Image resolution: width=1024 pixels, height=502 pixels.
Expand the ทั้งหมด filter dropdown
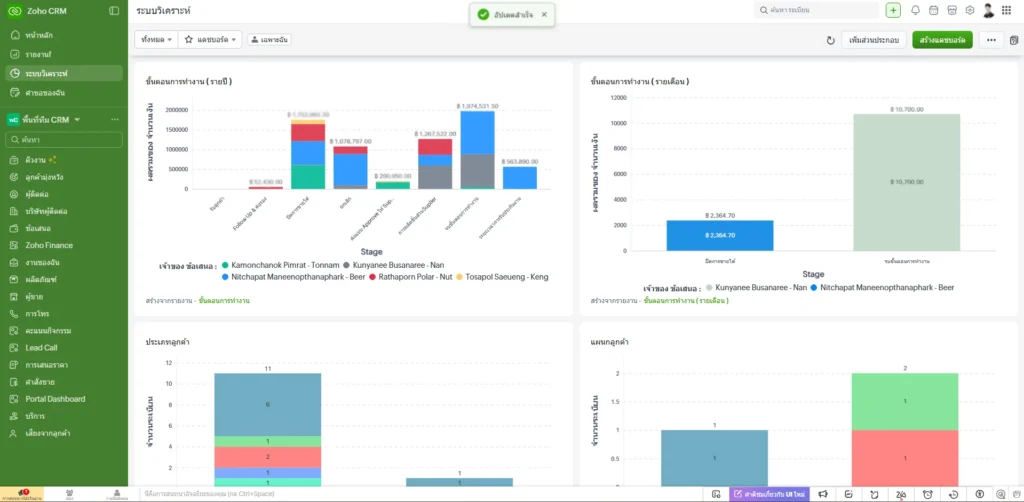point(155,40)
